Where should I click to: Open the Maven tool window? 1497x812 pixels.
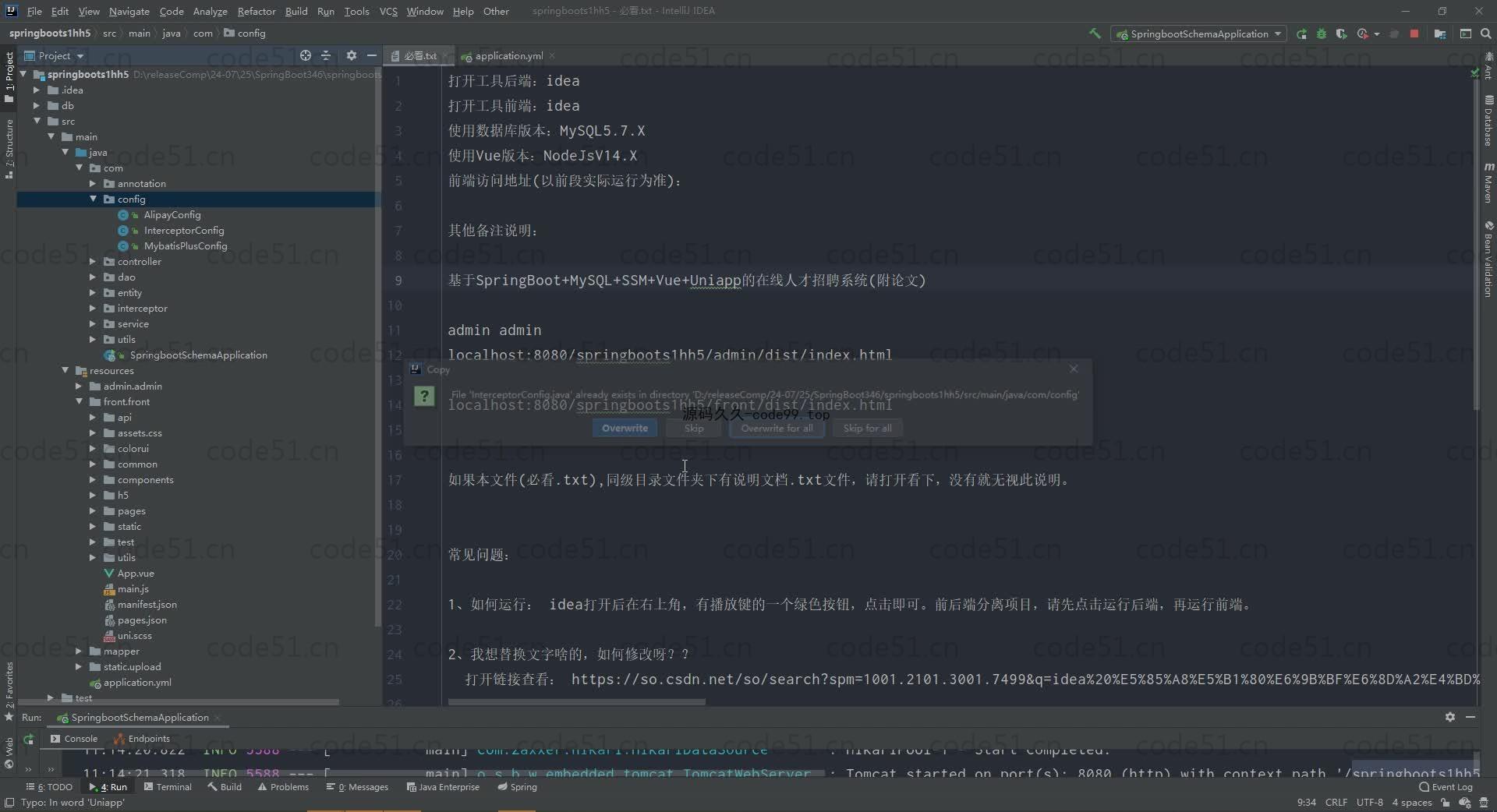click(x=1488, y=182)
